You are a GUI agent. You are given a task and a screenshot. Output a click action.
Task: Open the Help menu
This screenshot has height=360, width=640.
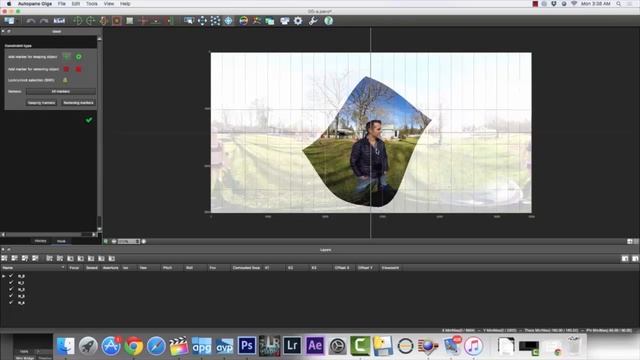tap(125, 4)
